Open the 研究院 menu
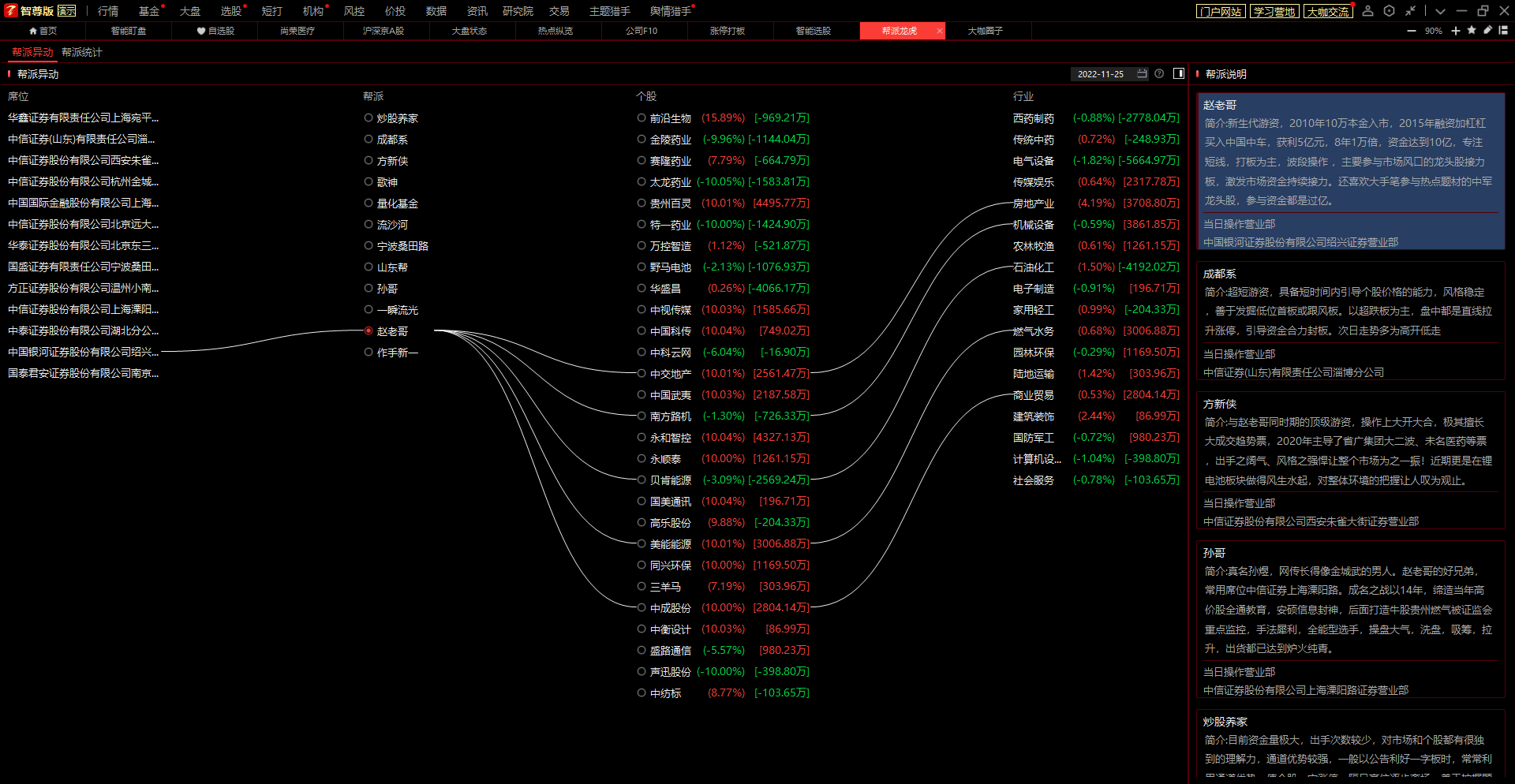Screen dimensions: 1515x784 pyautogui.click(x=518, y=11)
